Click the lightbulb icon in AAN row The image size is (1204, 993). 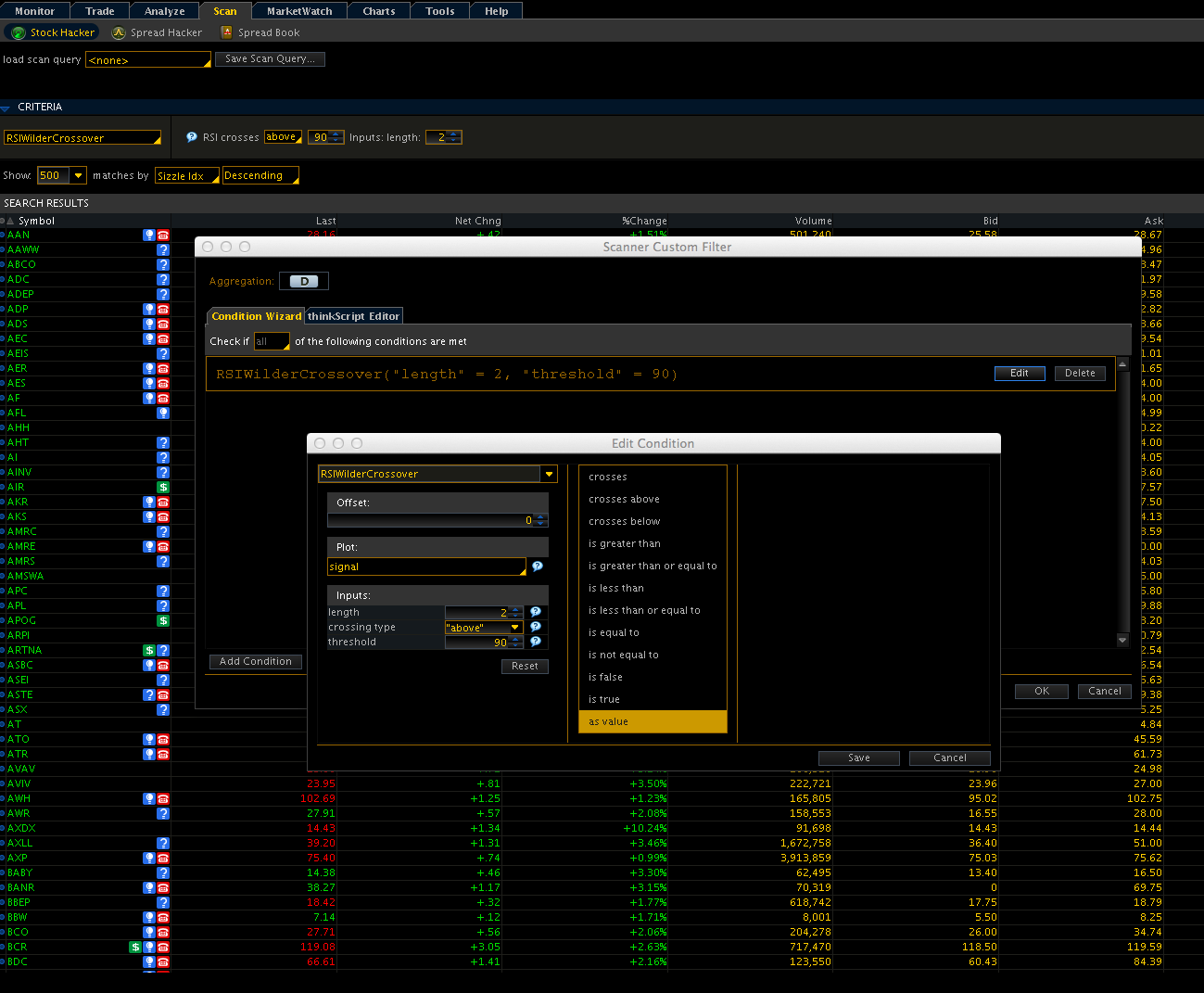click(x=148, y=236)
